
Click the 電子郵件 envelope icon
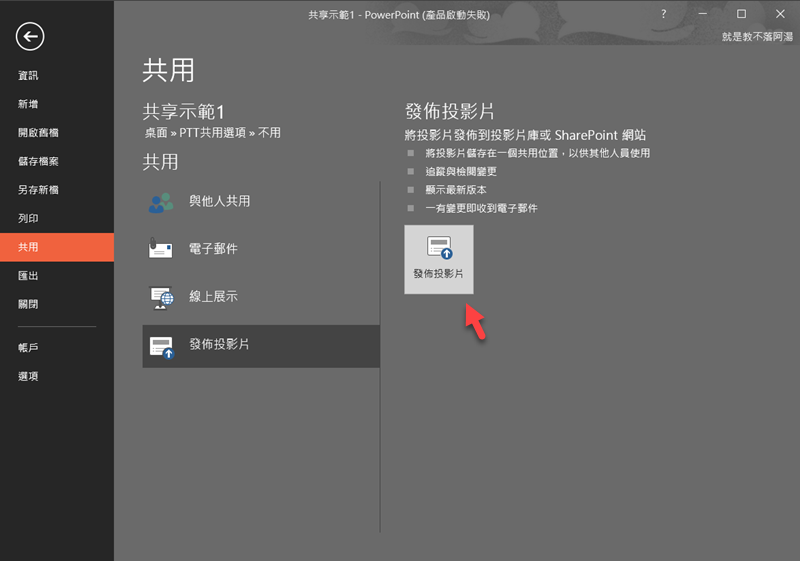point(160,248)
